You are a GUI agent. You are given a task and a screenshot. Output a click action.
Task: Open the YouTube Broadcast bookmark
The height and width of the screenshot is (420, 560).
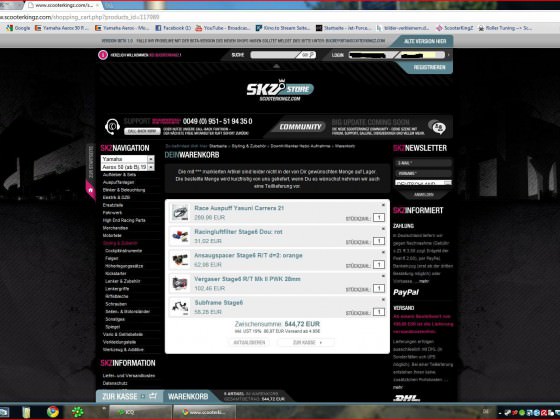point(223,28)
